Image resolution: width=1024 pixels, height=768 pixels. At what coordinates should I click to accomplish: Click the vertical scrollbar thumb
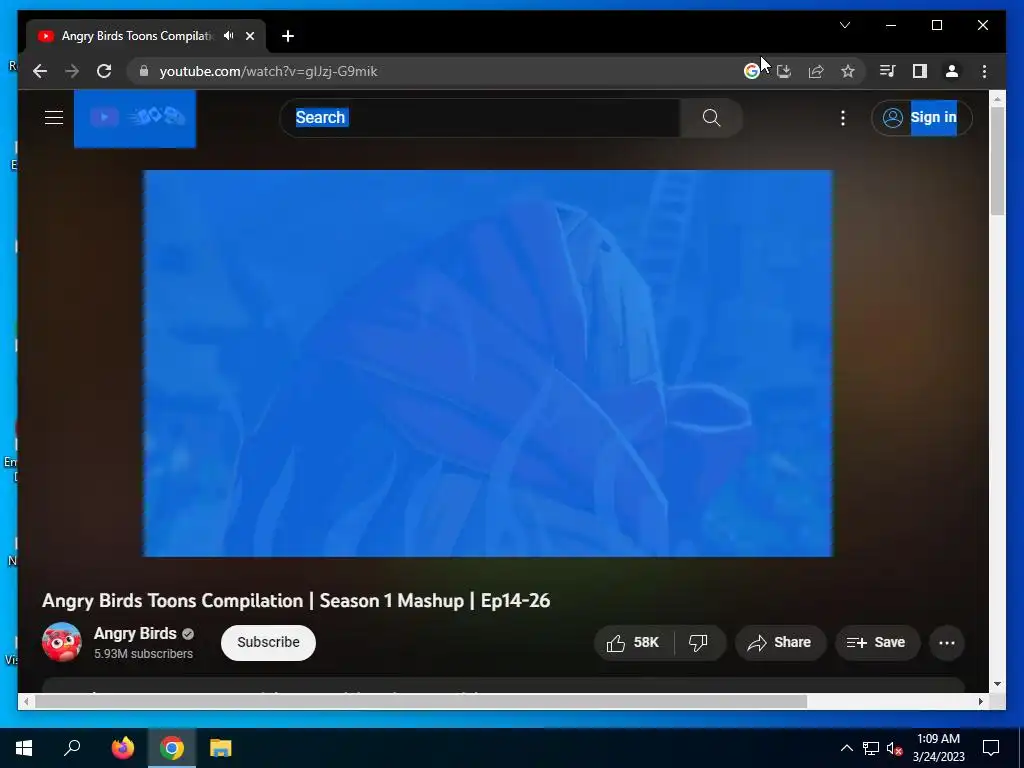tap(997, 161)
